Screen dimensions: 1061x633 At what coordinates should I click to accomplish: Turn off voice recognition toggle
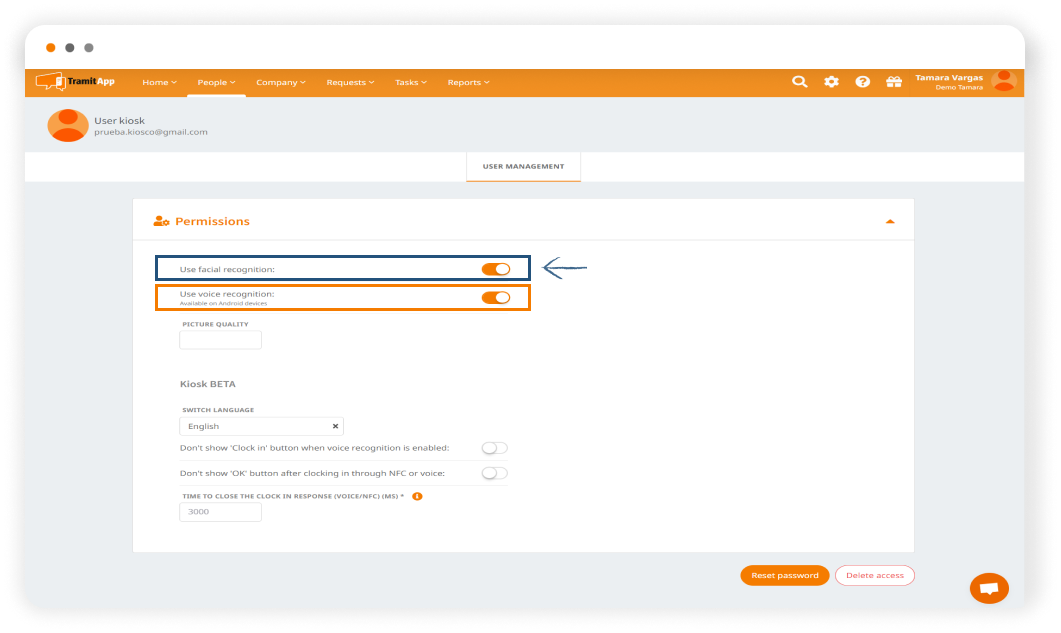pyautogui.click(x=496, y=297)
